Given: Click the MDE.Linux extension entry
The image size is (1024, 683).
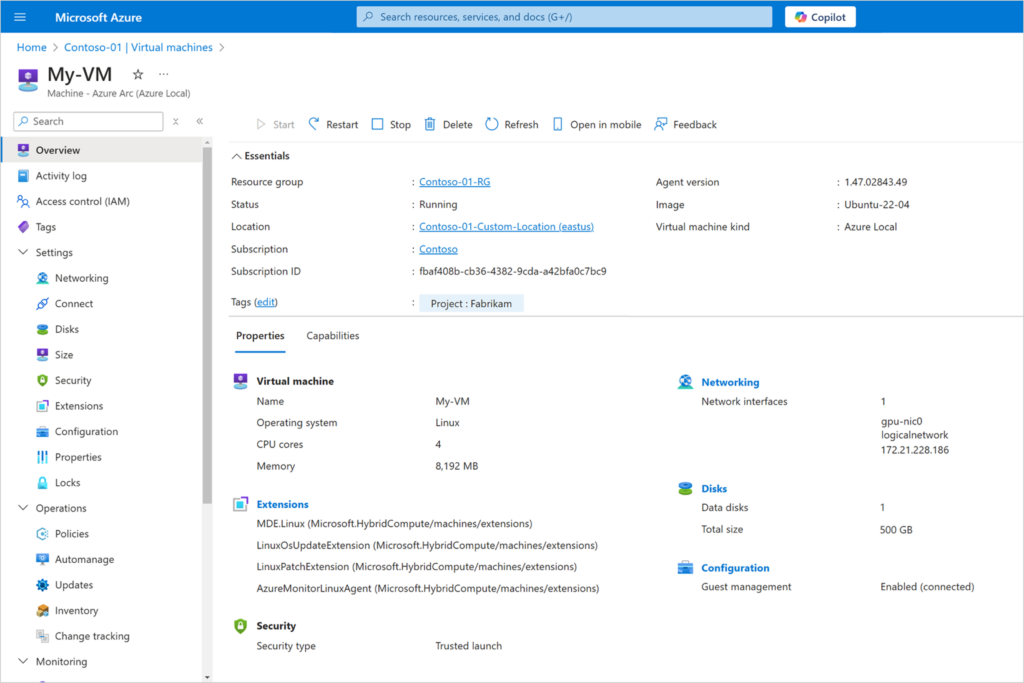Looking at the screenshot, I should pos(394,524).
